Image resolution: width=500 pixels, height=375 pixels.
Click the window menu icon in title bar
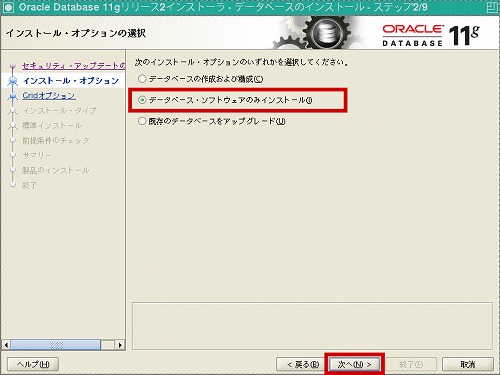tap(8, 8)
